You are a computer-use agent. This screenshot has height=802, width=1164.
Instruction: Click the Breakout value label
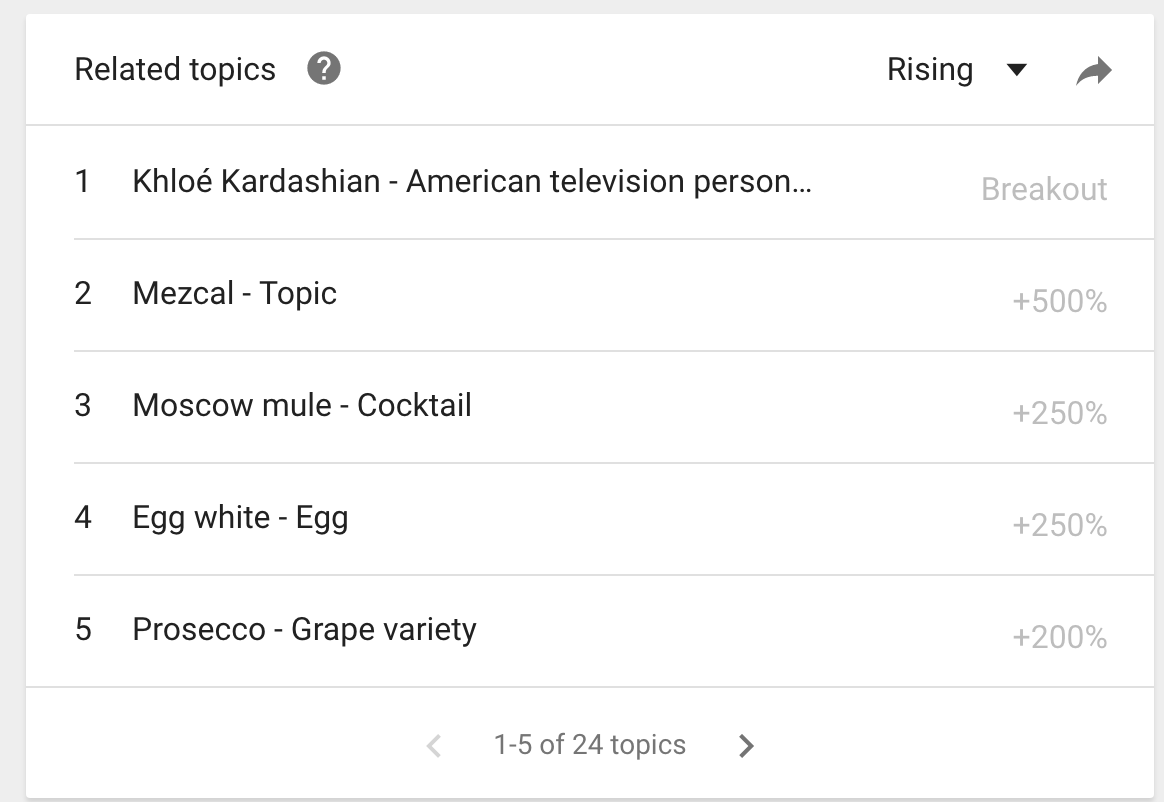click(1044, 190)
